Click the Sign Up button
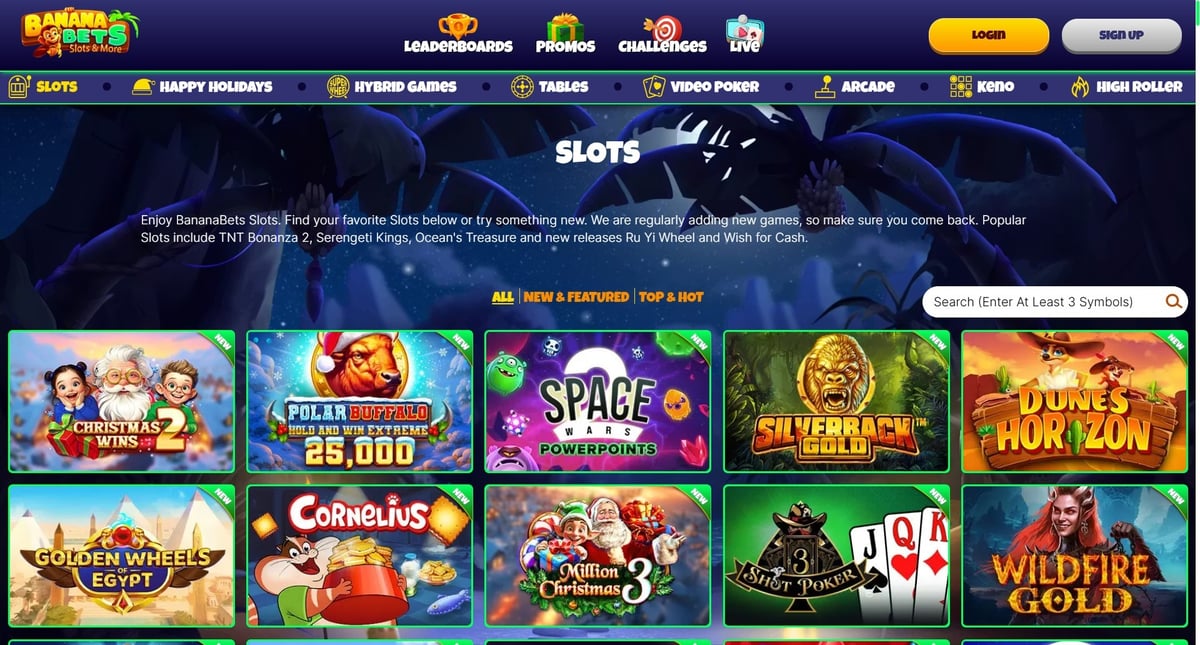The width and height of the screenshot is (1200, 645). (1121, 35)
